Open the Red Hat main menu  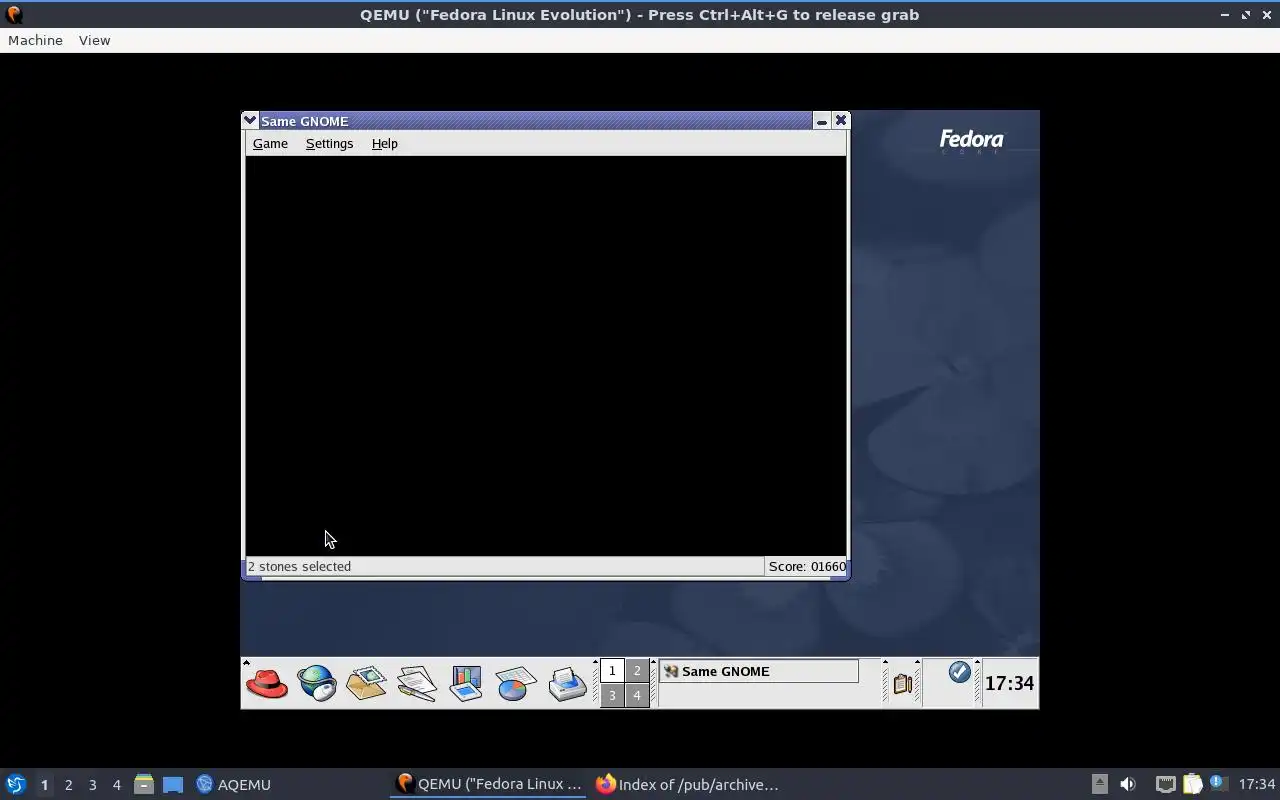point(267,684)
